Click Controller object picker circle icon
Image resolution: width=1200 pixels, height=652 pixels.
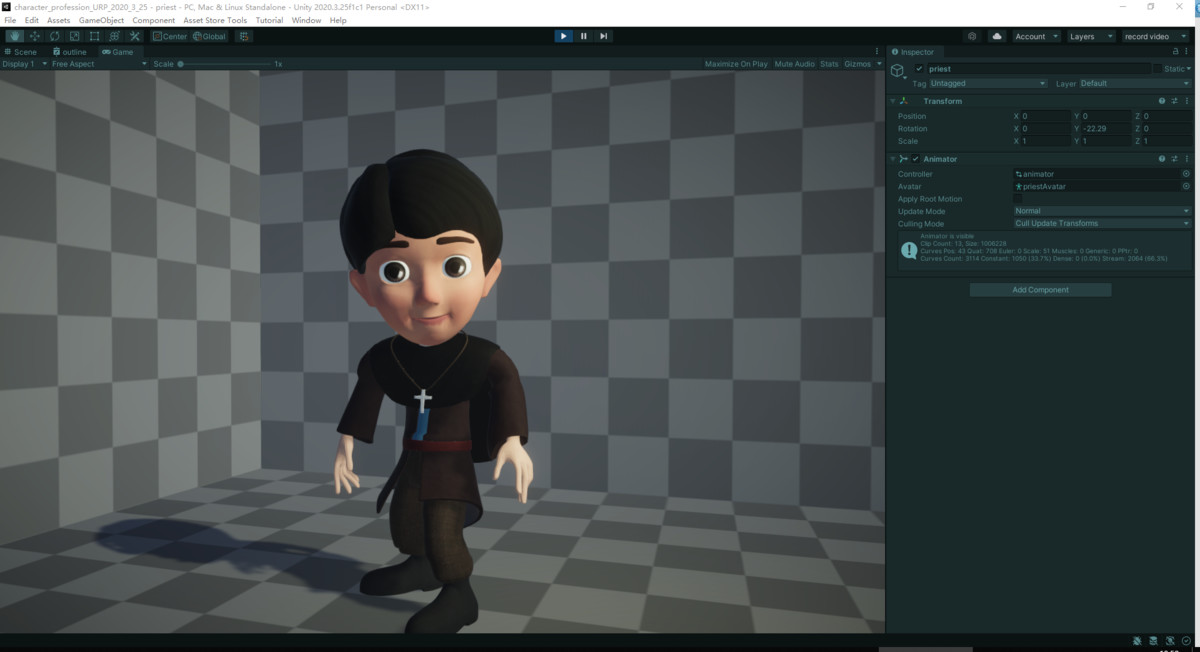pos(1186,174)
